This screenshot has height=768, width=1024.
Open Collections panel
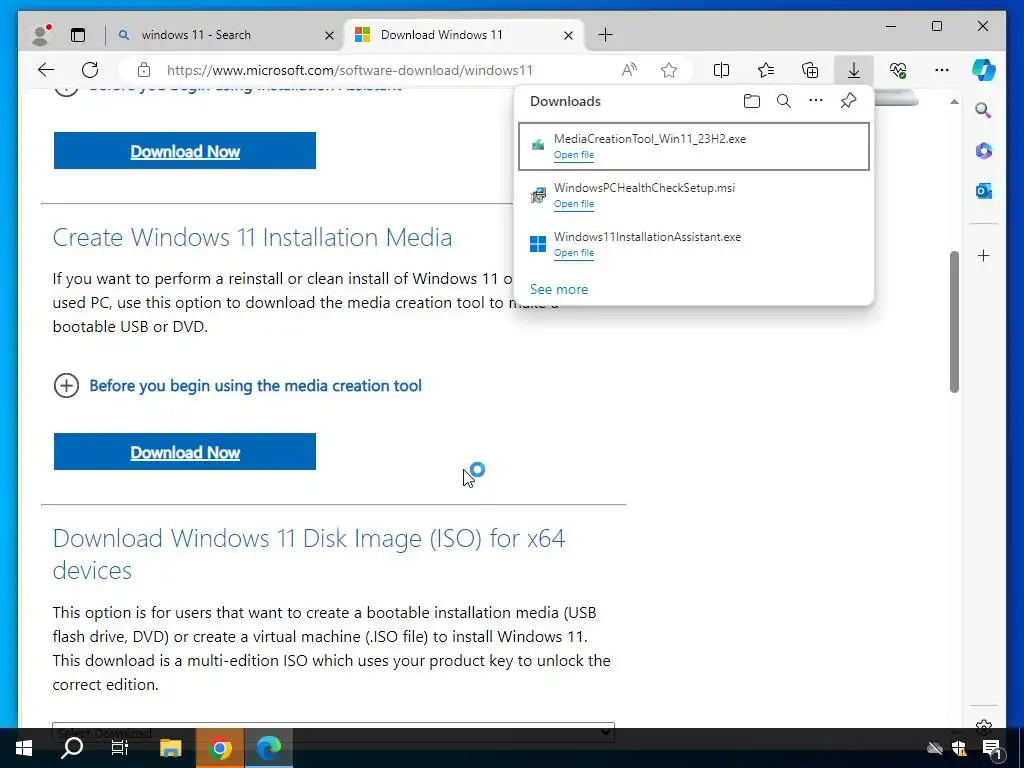[x=810, y=70]
